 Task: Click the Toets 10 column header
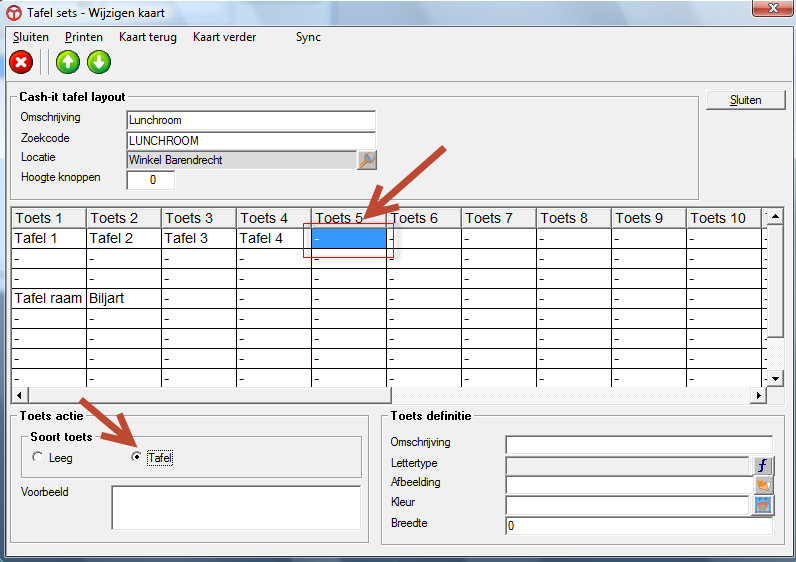click(x=724, y=218)
